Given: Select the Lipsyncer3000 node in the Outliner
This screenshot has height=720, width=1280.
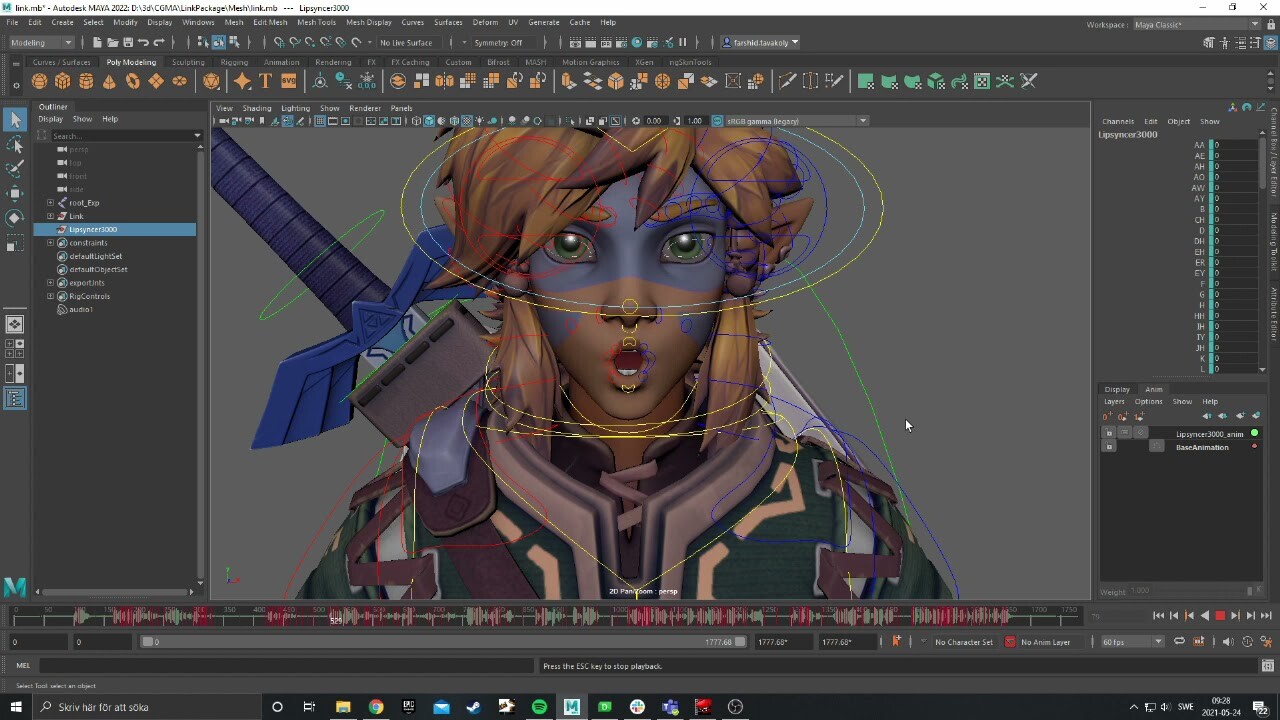Looking at the screenshot, I should point(93,229).
